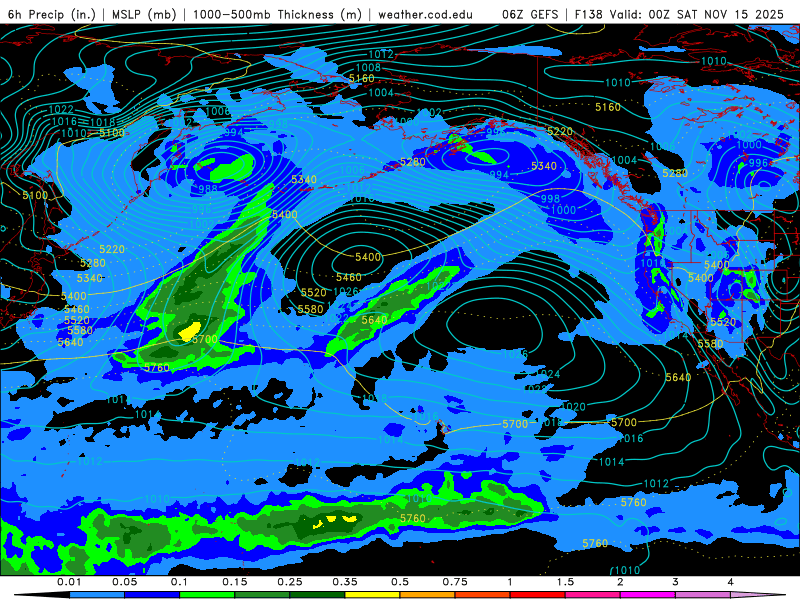Click the '1020' isobar contour label

[x=573, y=407]
